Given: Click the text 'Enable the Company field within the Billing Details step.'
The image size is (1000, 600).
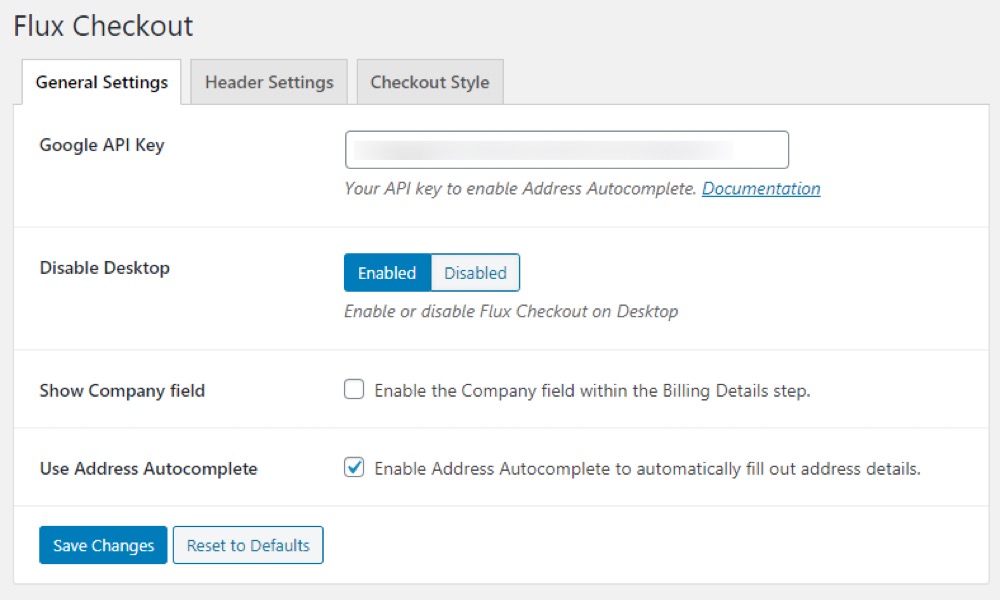Looking at the screenshot, I should pos(592,391).
